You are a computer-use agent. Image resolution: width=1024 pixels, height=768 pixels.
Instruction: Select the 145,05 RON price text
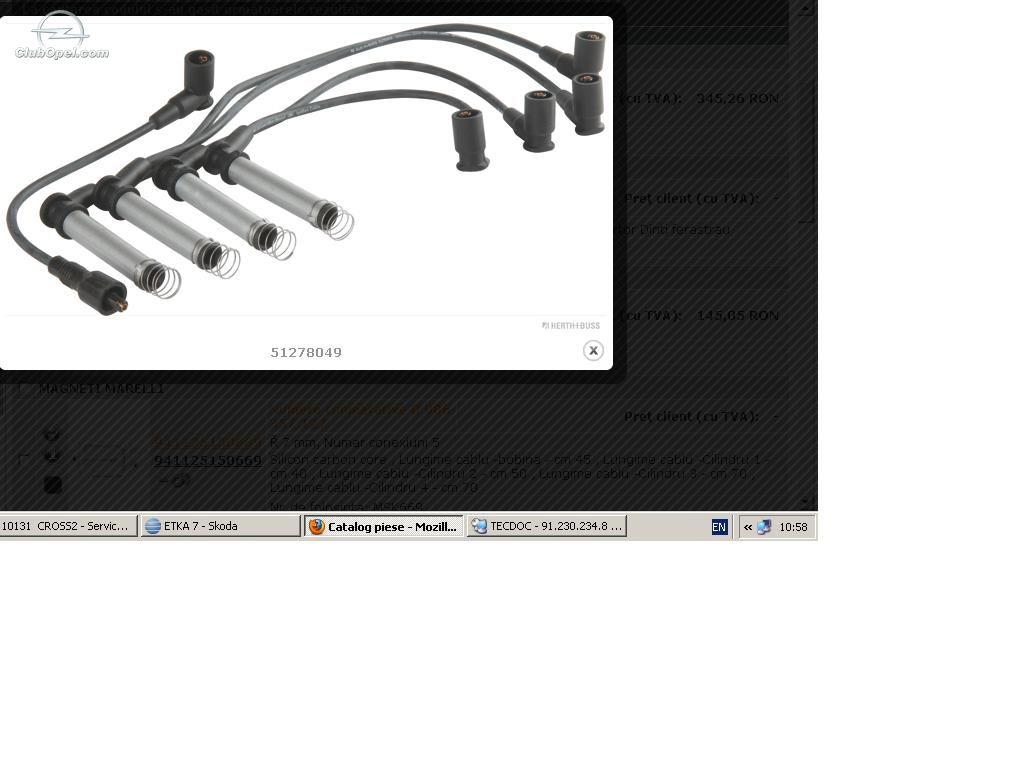point(737,315)
